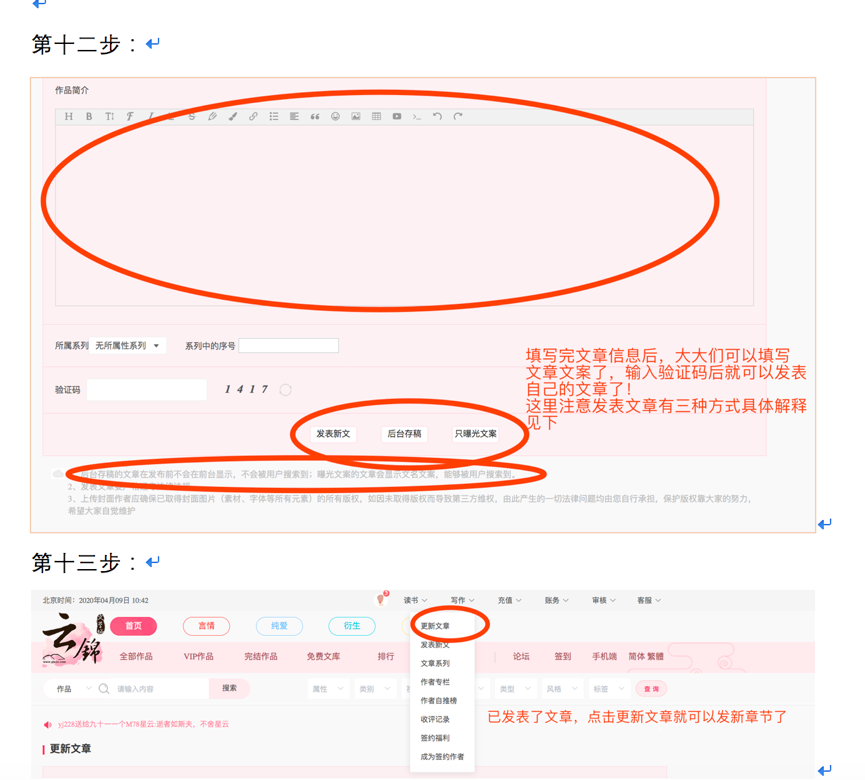Insert a hyperlink with the link icon

pos(253,117)
